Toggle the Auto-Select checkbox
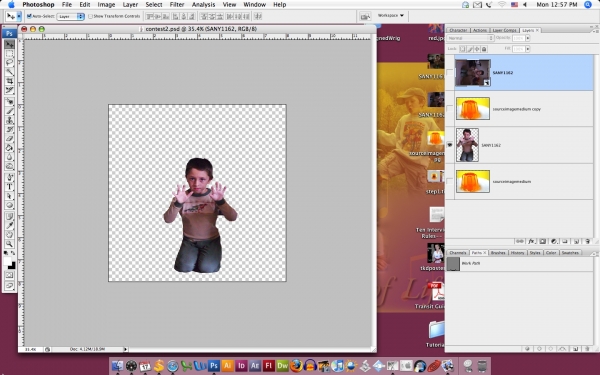This screenshot has height=375, width=600. click(29, 16)
